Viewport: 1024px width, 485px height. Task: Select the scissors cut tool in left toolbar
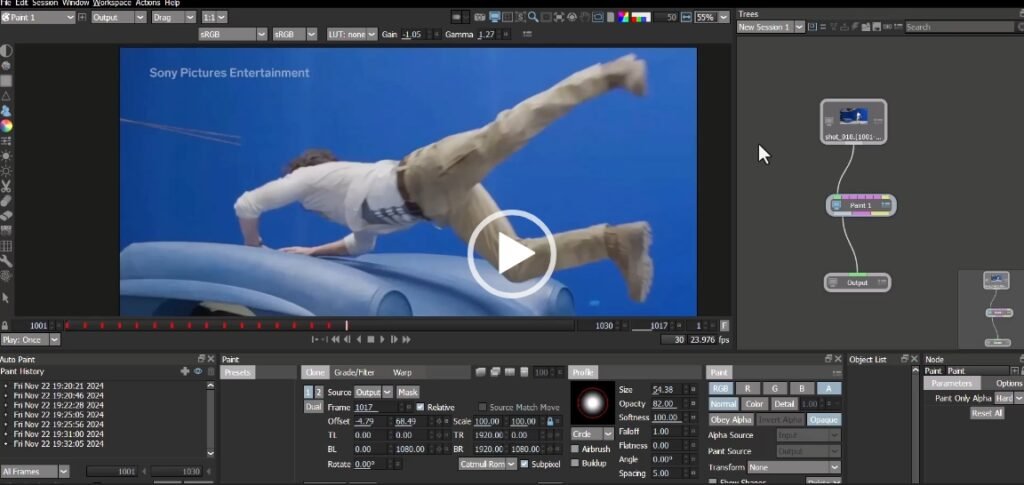[x=6, y=186]
